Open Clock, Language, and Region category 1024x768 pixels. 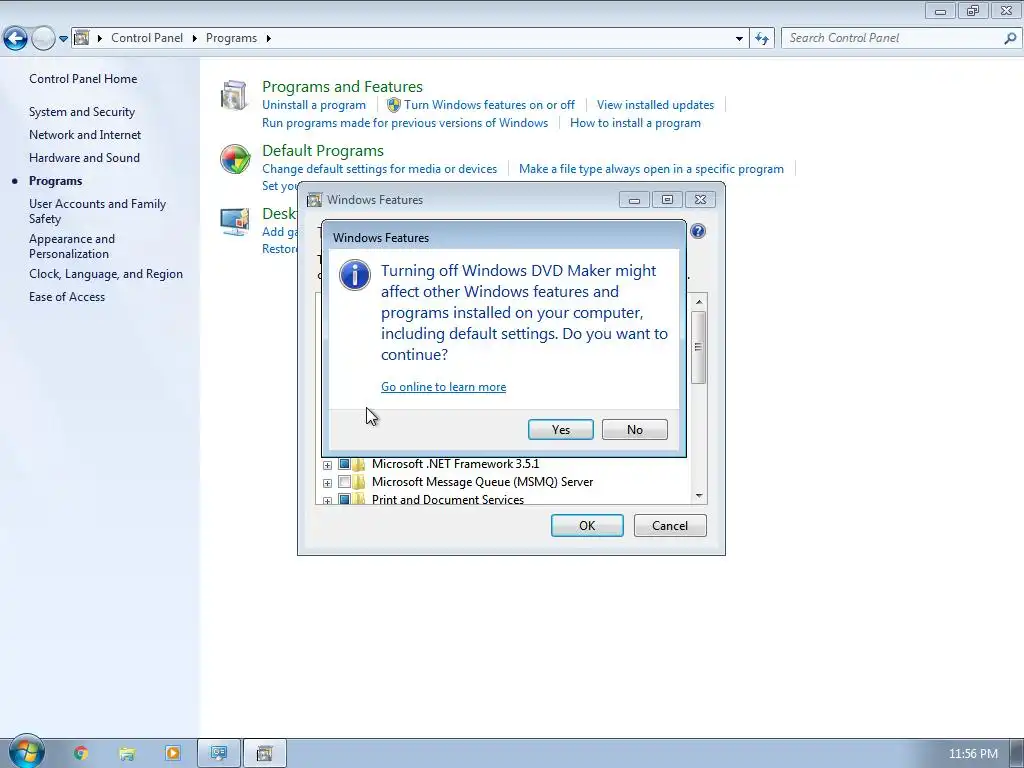tap(106, 274)
